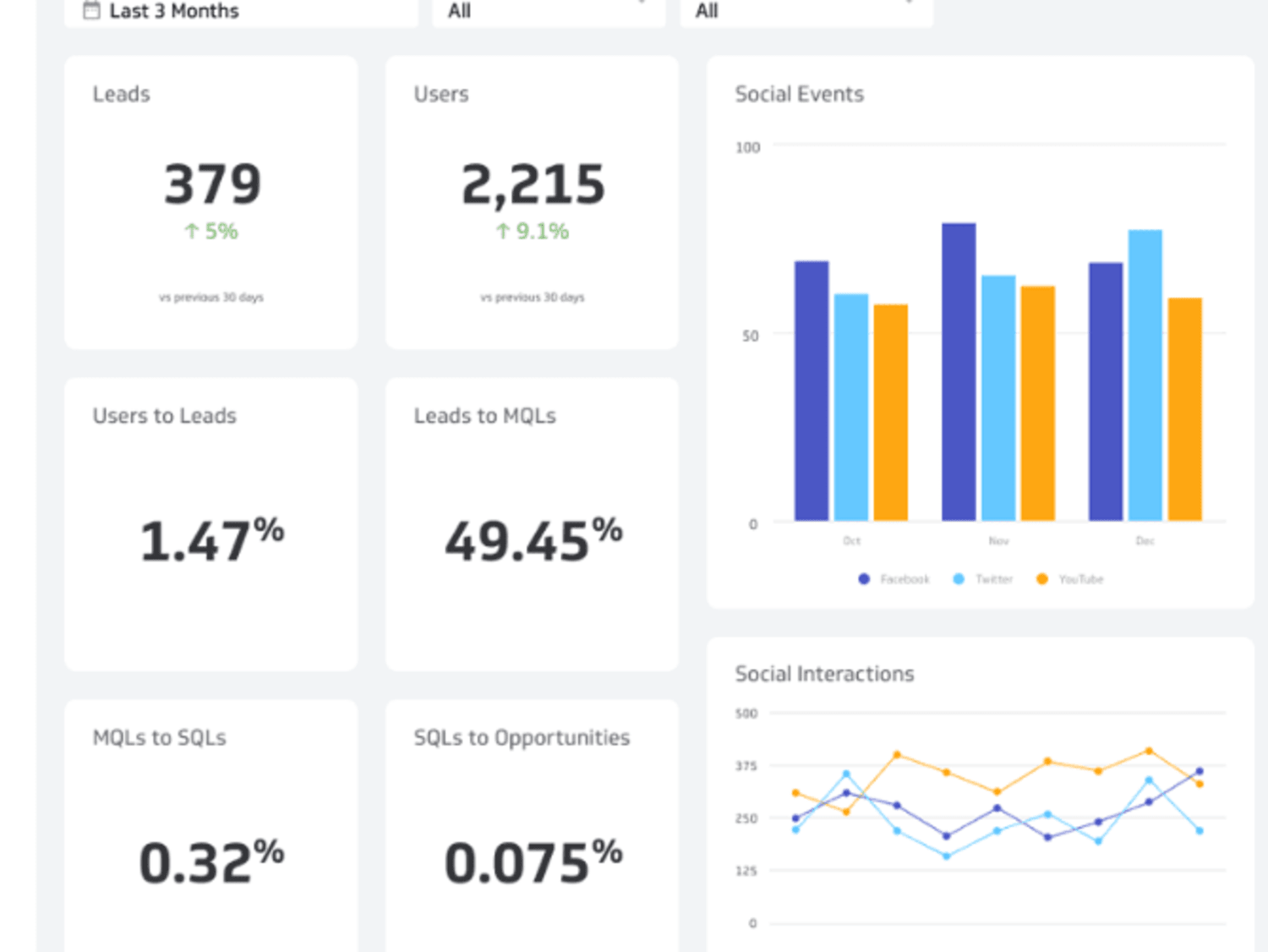Image resolution: width=1268 pixels, height=952 pixels.
Task: Open the Users to Leads 1.47% card
Action: 211,524
